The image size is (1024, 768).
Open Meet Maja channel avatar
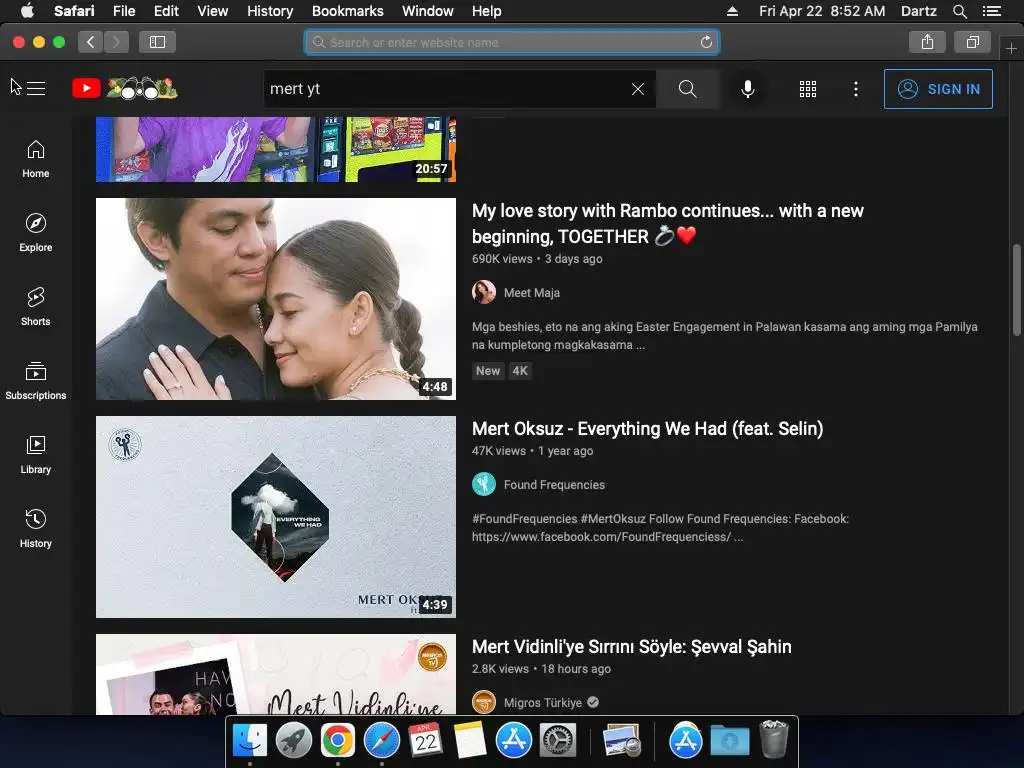pos(484,293)
